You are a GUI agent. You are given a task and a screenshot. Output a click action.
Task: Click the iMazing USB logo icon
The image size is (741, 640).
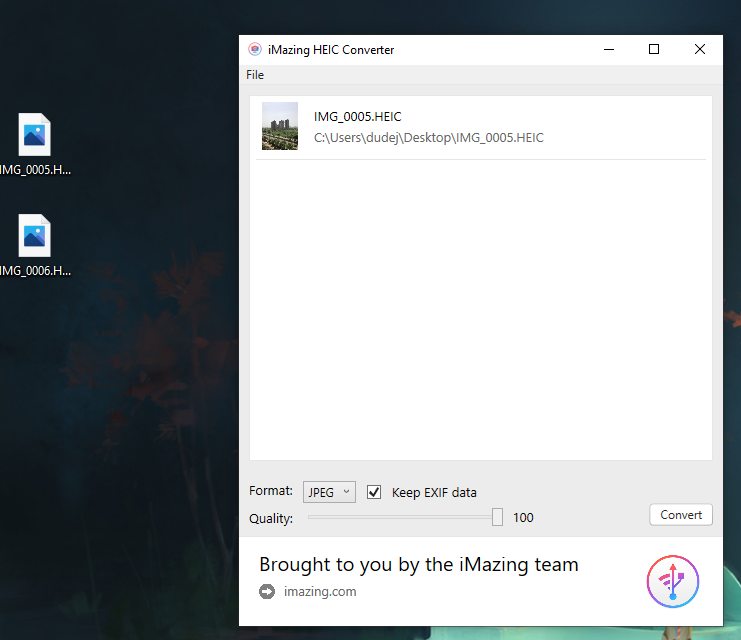click(x=672, y=581)
